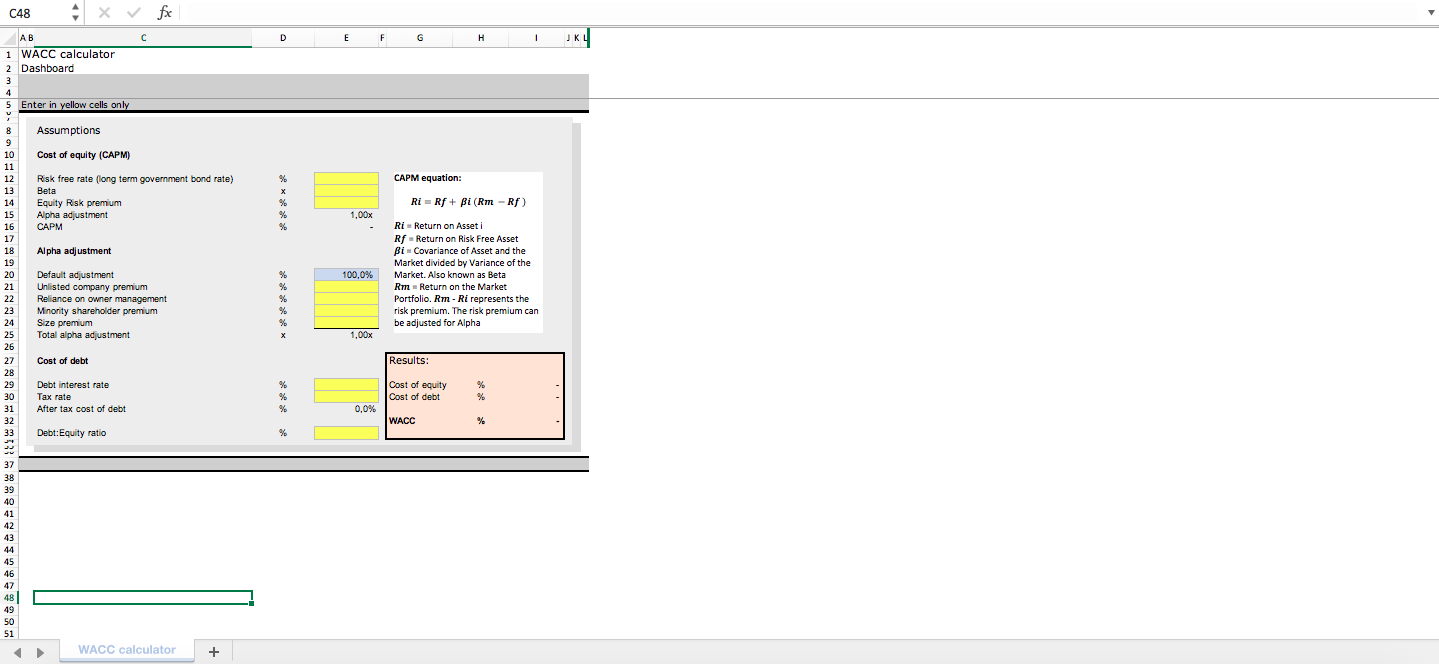1439x664 pixels.
Task: Select the yellow Risk free rate input cell
Action: 345,178
